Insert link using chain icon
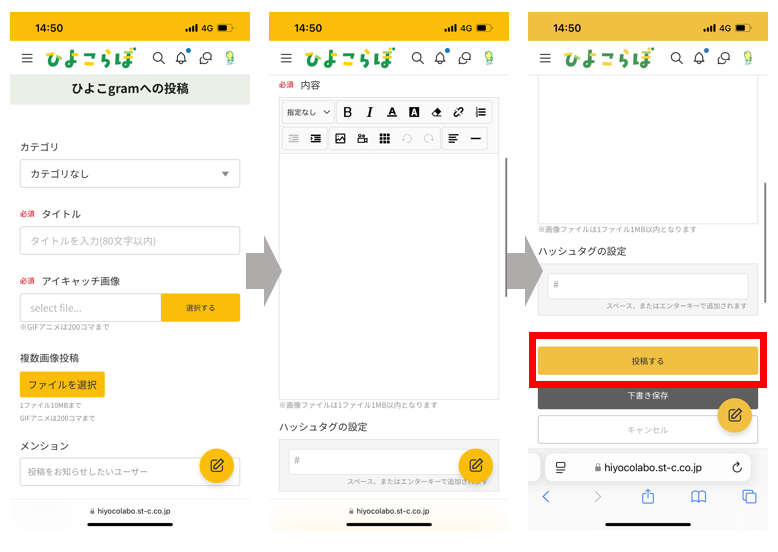 [458, 113]
